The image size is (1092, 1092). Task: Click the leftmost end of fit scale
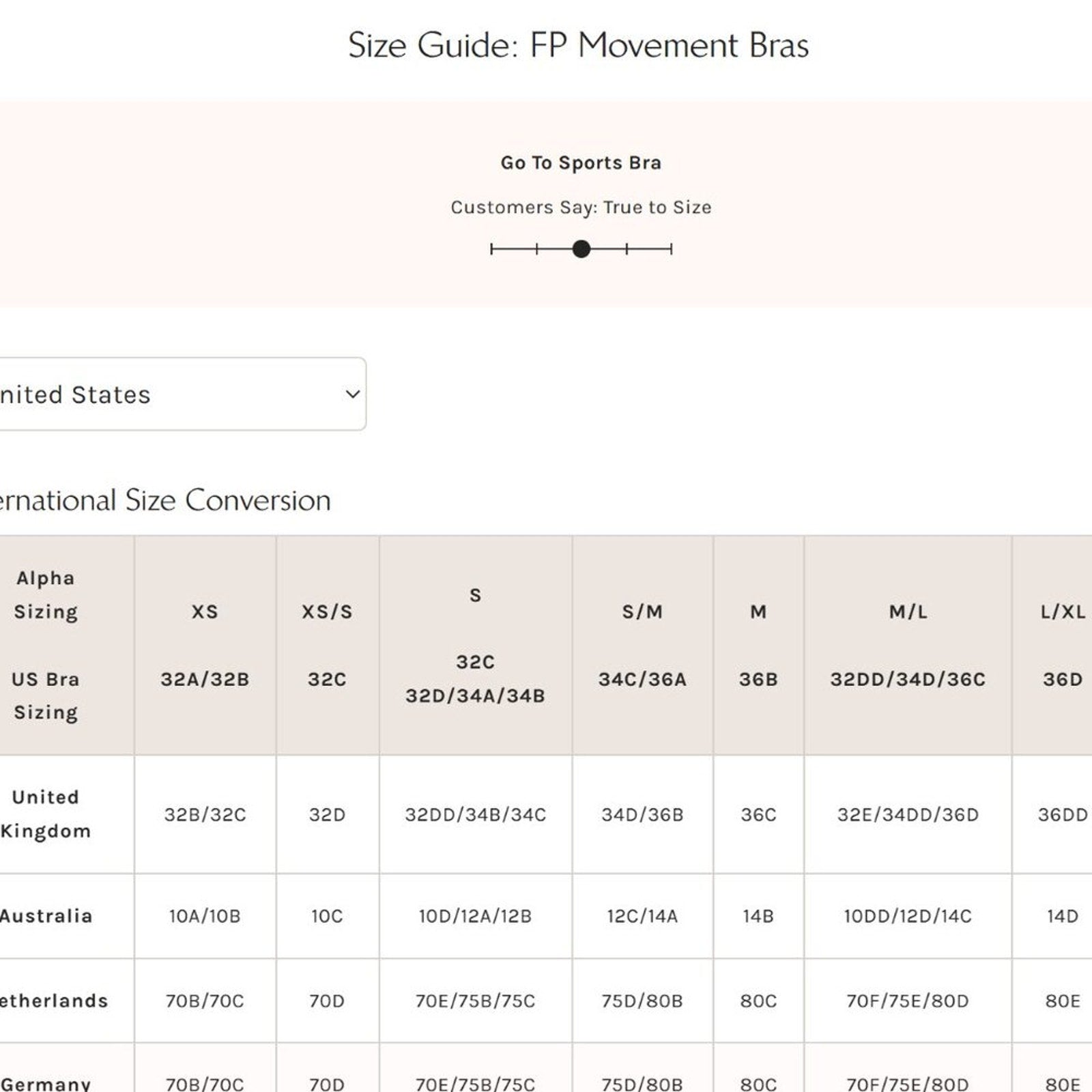[x=491, y=249]
